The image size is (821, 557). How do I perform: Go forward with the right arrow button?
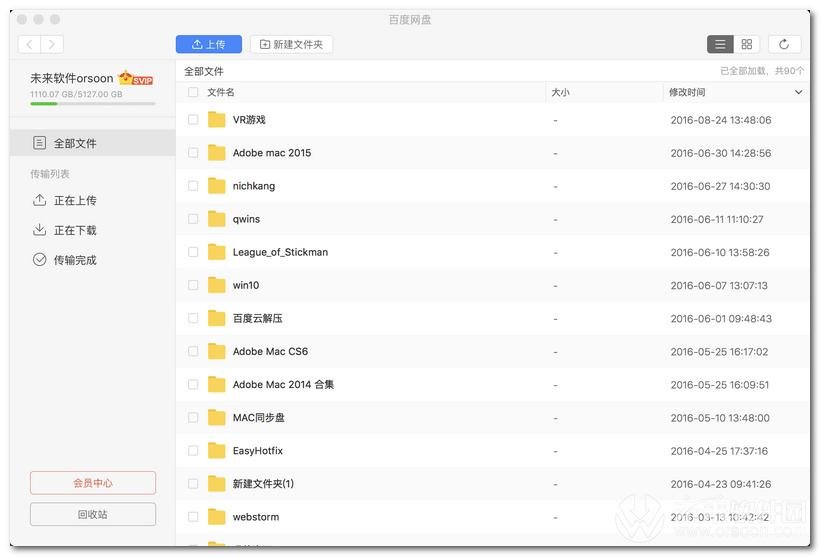pyautogui.click(x=52, y=44)
